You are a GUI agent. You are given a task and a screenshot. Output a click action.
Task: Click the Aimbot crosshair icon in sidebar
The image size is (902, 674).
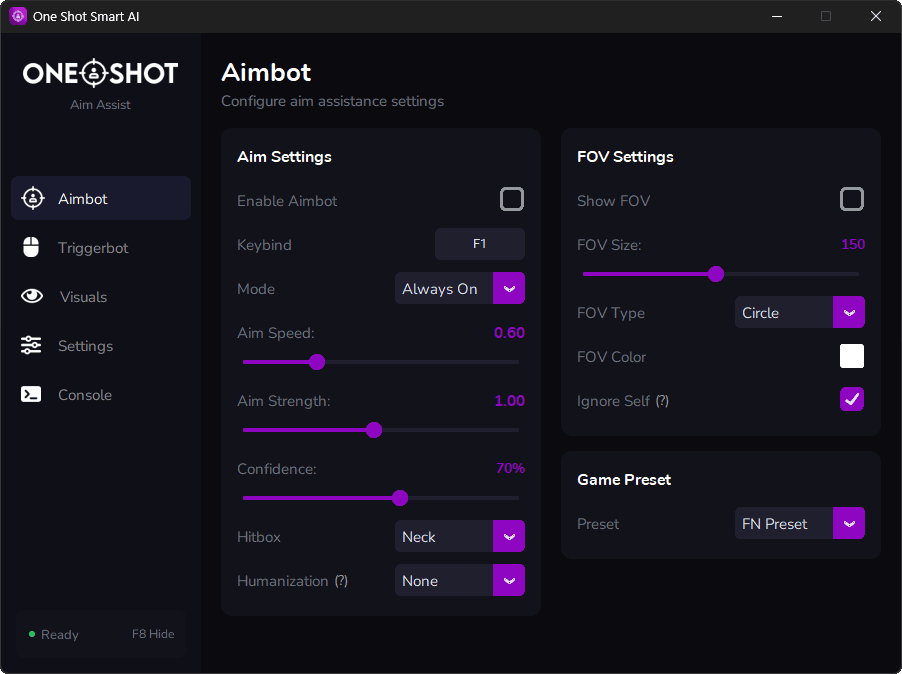pos(33,199)
